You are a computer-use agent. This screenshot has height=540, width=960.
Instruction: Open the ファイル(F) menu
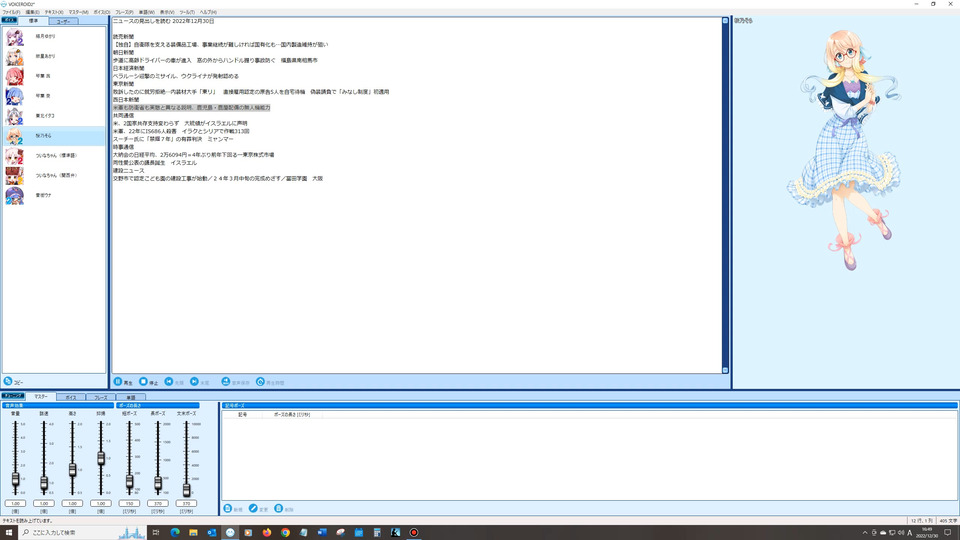point(11,12)
